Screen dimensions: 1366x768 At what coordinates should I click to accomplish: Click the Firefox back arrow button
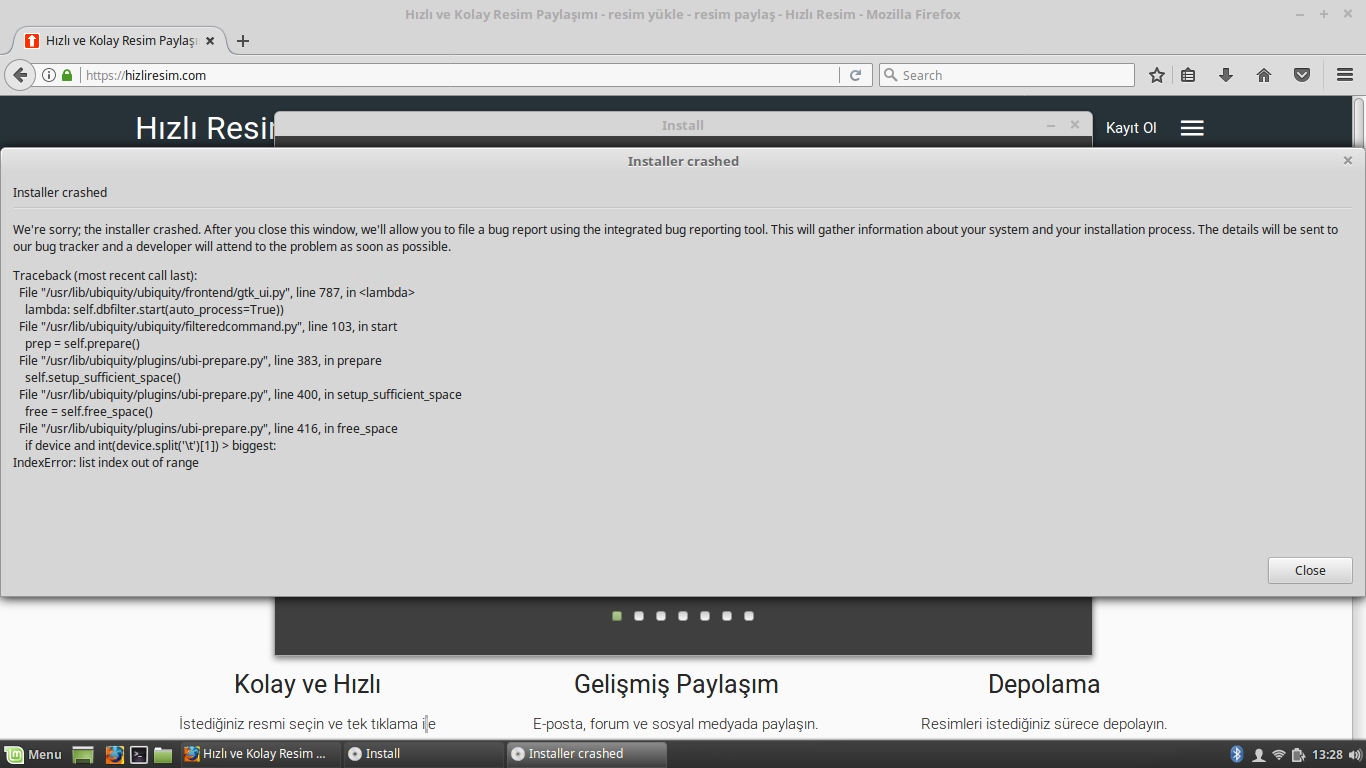20,75
